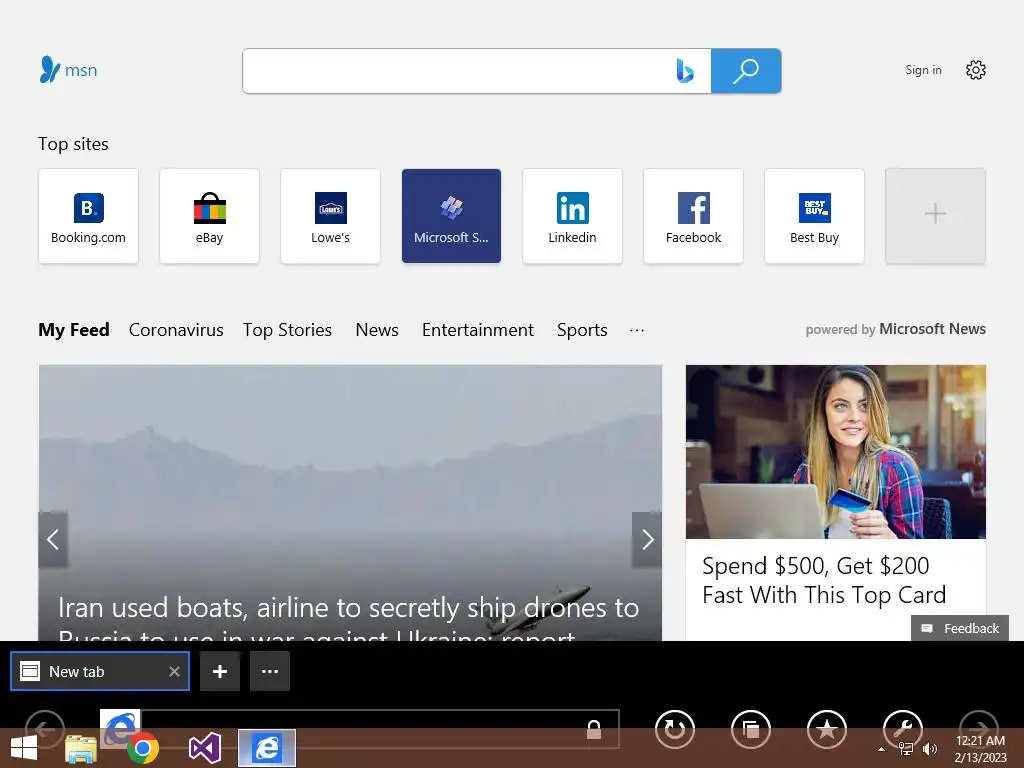
Task: Switch to the Sports tab
Action: [x=583, y=330]
